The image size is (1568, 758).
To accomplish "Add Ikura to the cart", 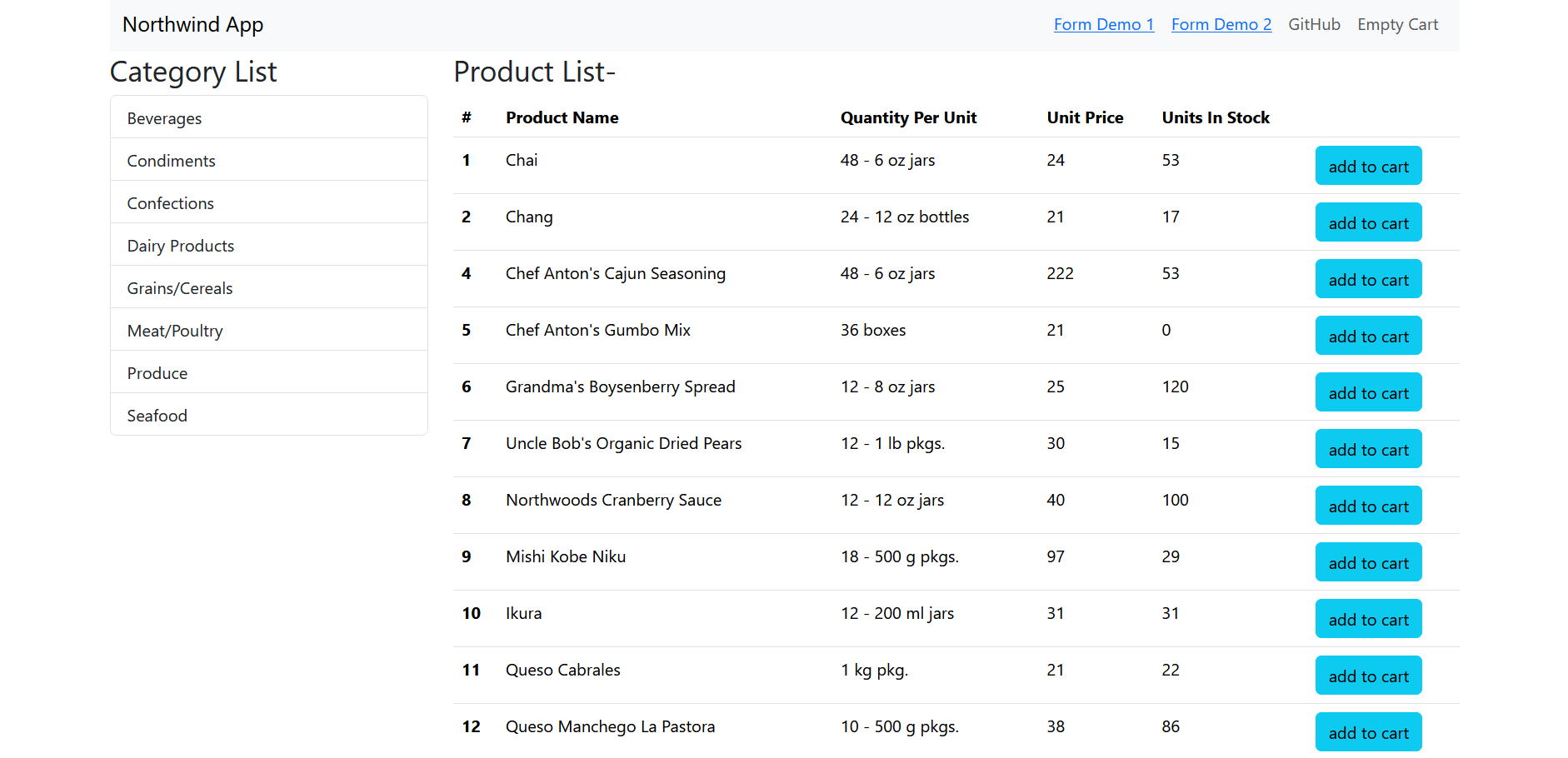I will click(1368, 620).
